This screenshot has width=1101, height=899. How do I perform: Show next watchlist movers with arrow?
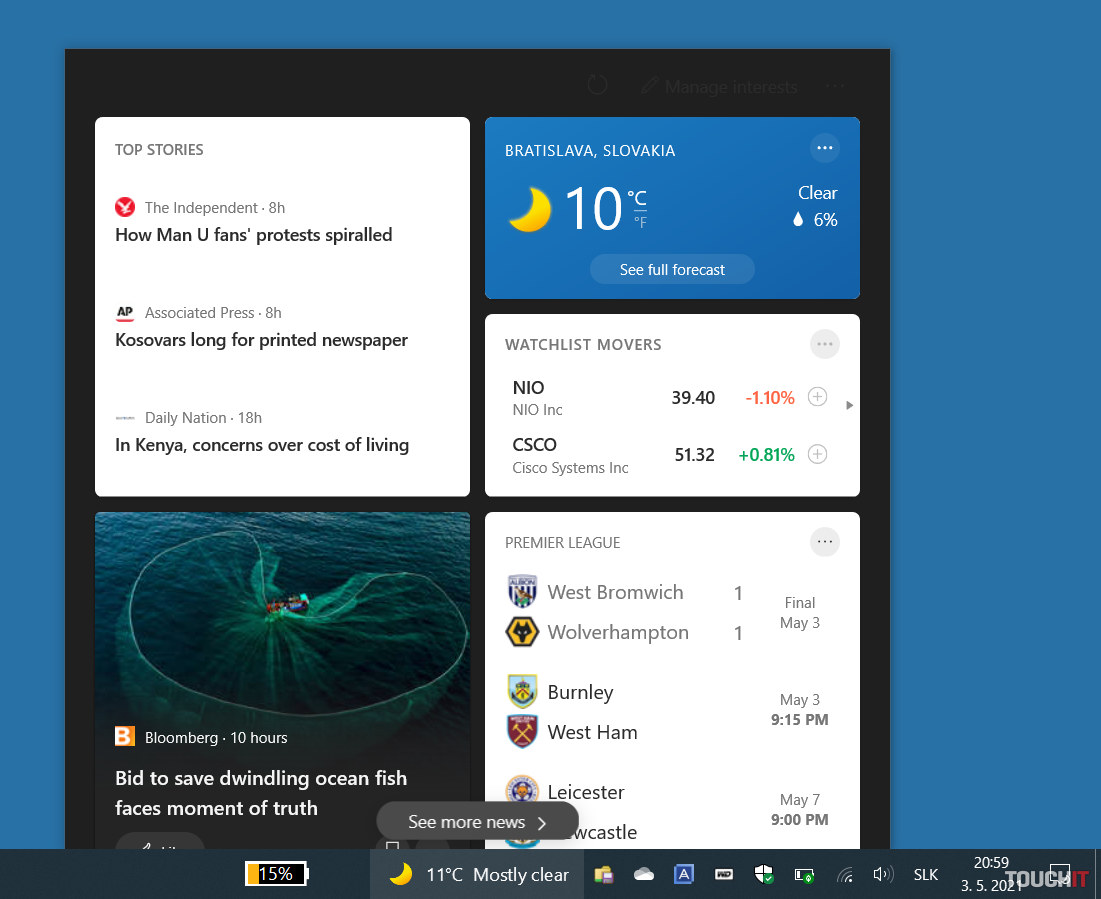pyautogui.click(x=849, y=405)
